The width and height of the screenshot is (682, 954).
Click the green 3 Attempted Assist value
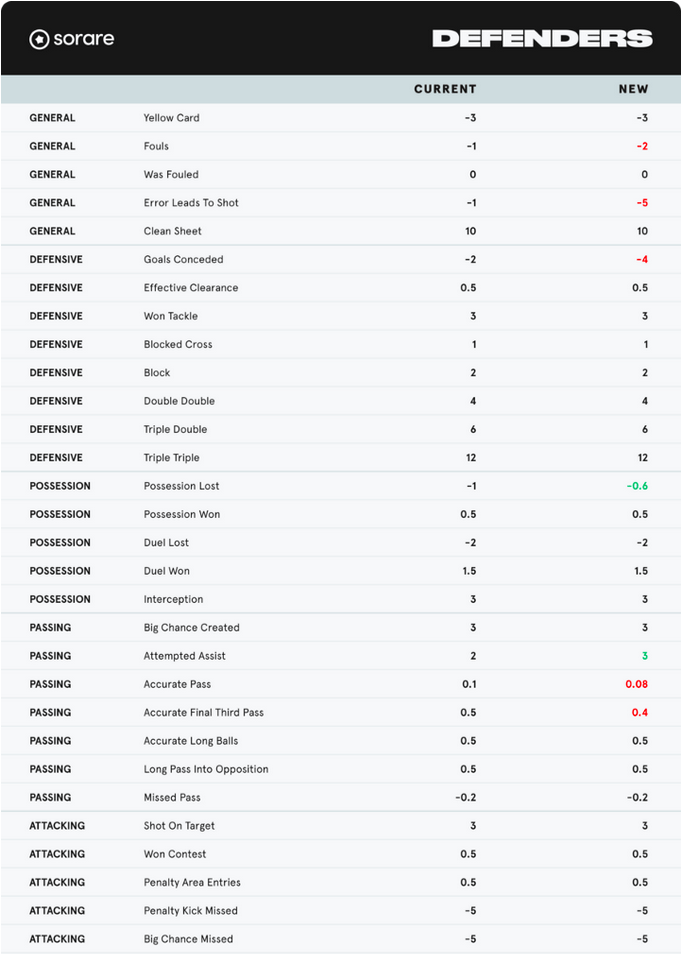(x=645, y=656)
